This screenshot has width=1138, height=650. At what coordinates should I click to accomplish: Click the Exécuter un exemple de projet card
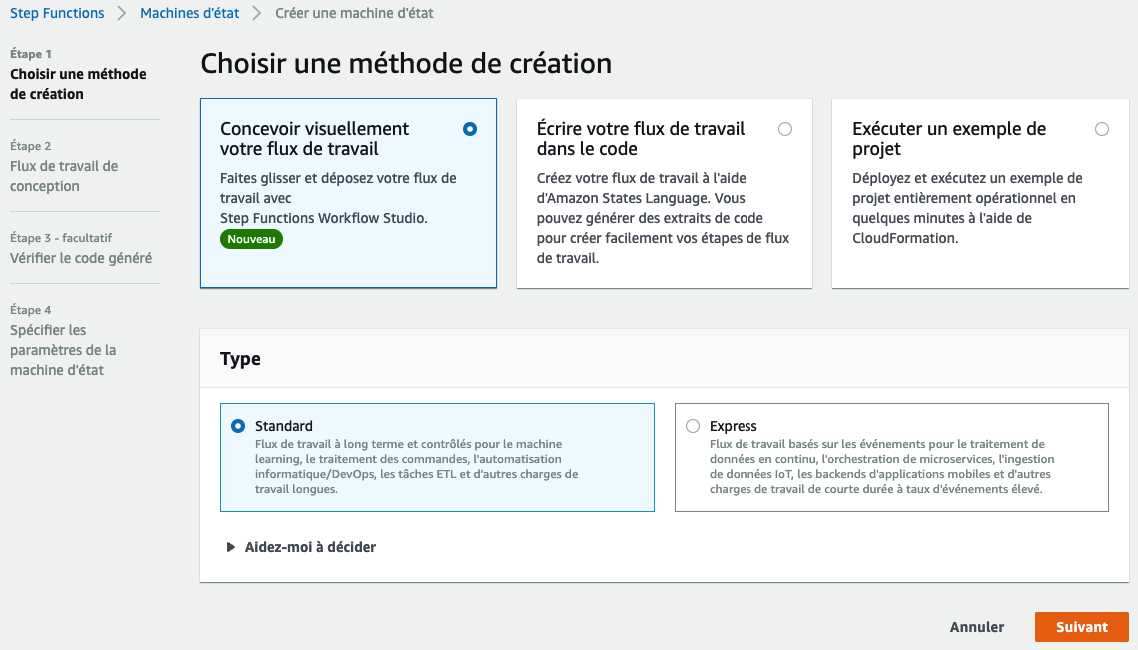coord(980,193)
